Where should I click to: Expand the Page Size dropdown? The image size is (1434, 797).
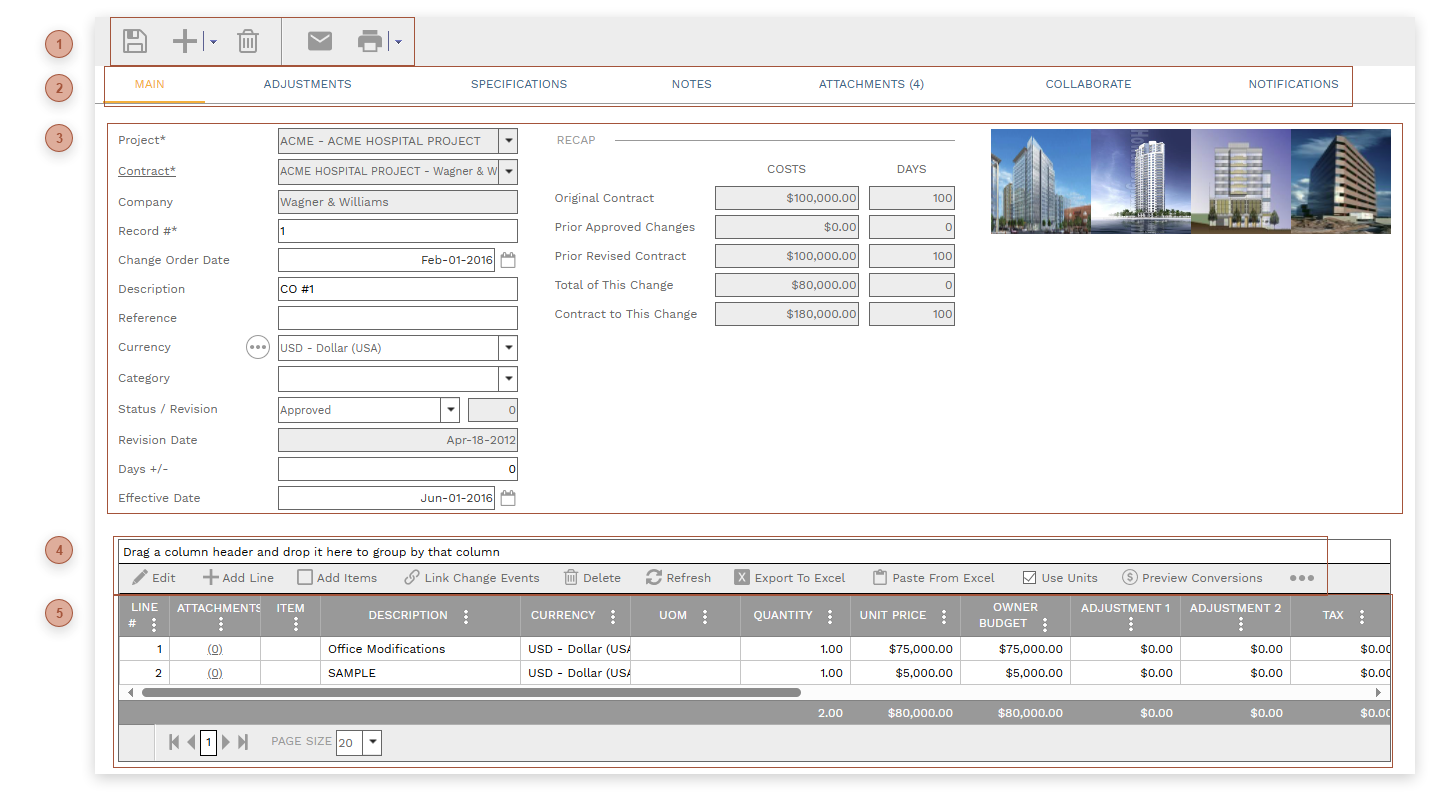click(x=373, y=742)
